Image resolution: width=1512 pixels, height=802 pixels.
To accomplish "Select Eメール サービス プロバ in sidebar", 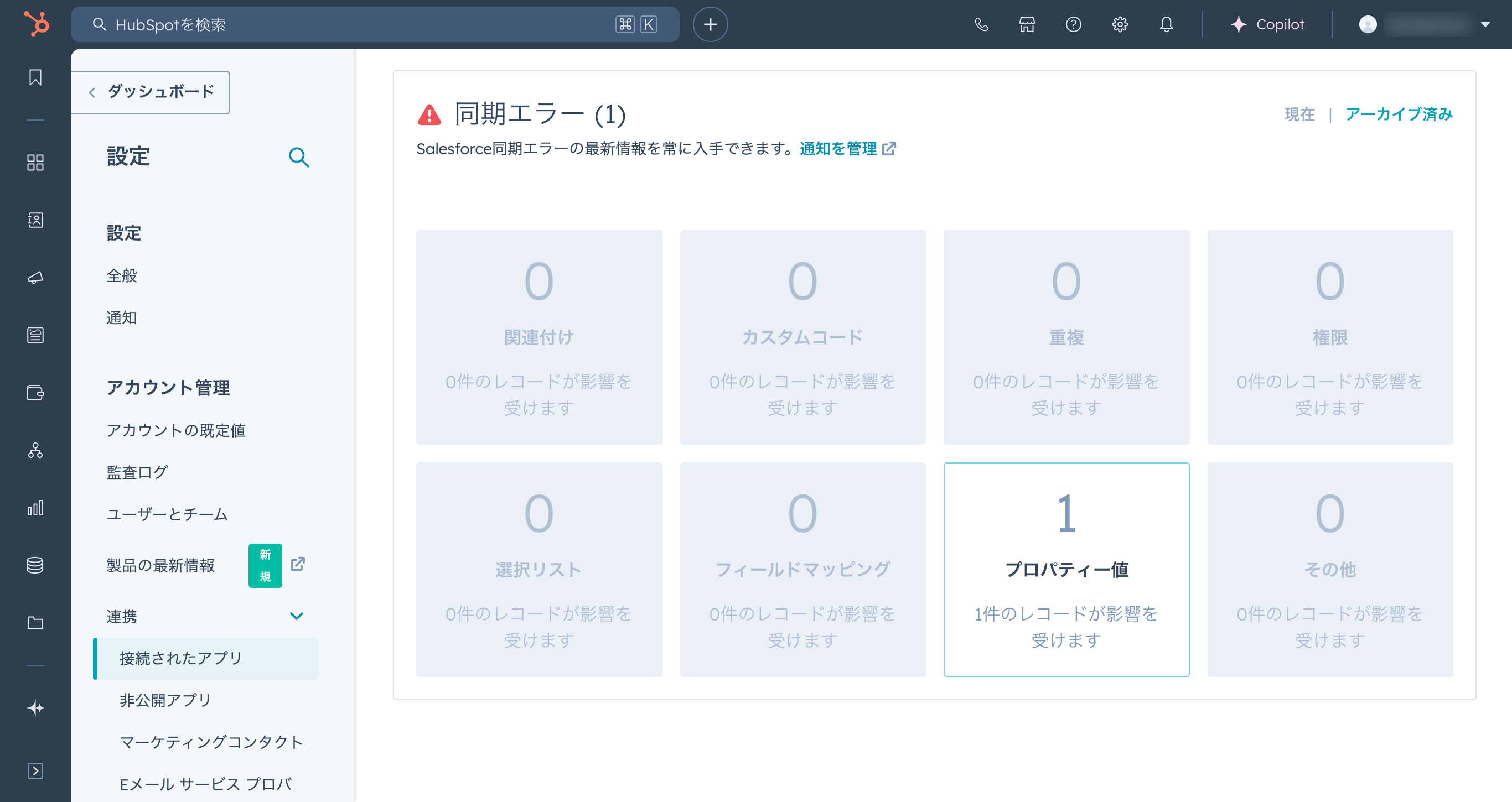I will coord(206,784).
